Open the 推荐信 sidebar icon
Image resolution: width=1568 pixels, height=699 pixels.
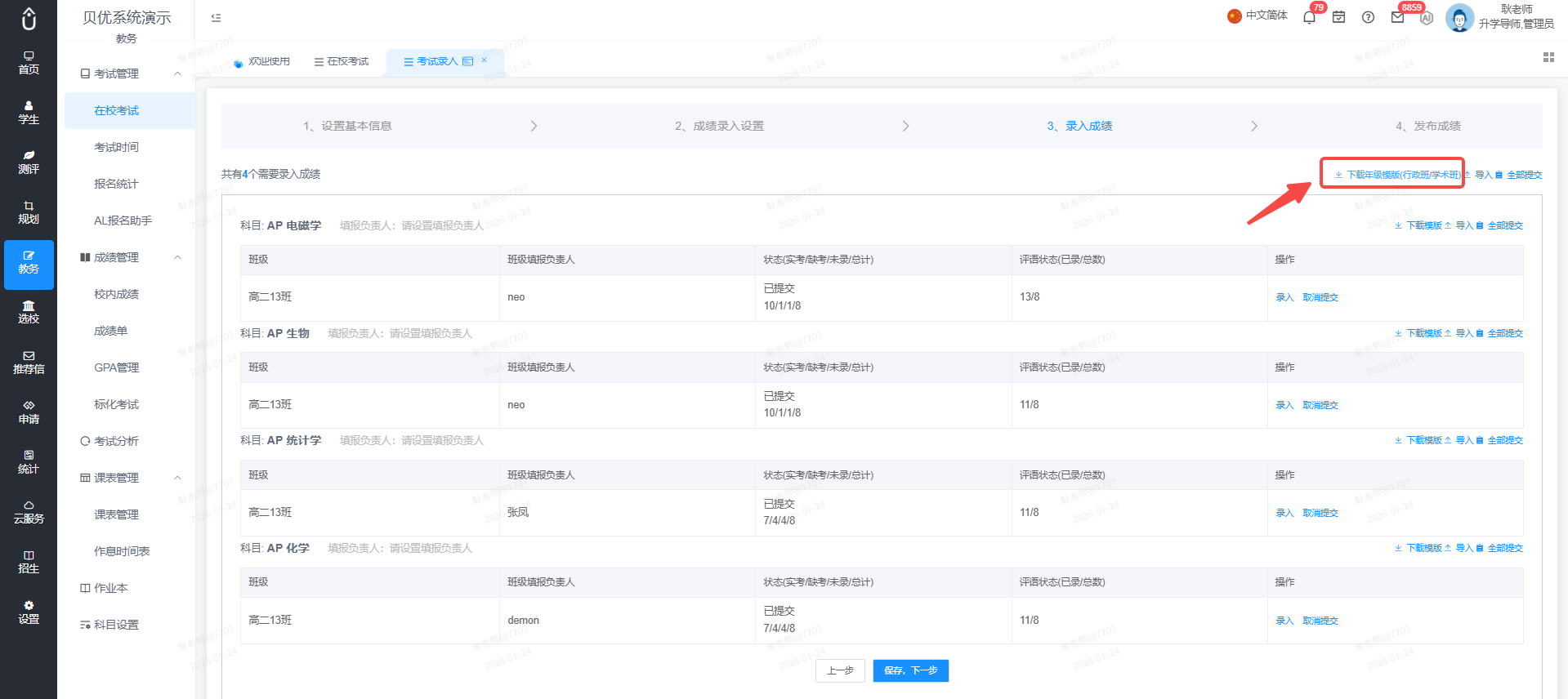click(29, 363)
